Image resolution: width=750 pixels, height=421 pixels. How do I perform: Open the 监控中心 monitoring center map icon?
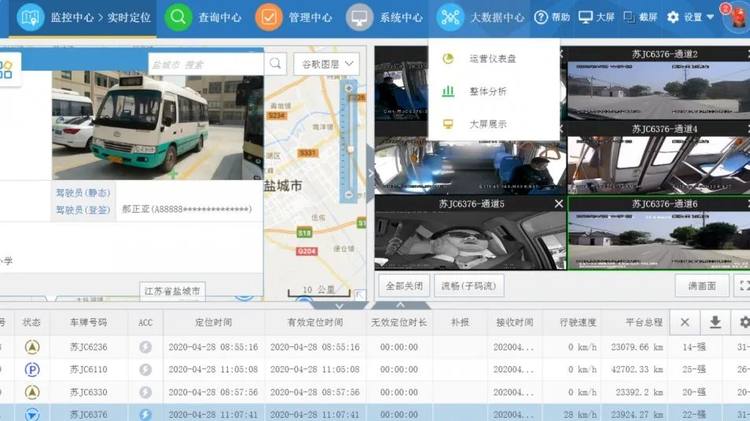pyautogui.click(x=30, y=17)
